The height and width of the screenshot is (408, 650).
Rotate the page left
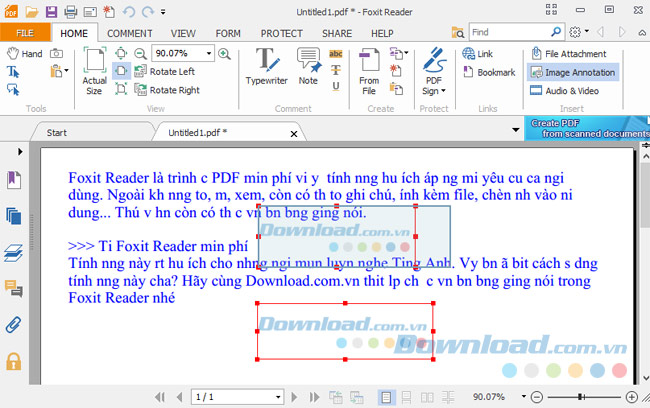164,71
